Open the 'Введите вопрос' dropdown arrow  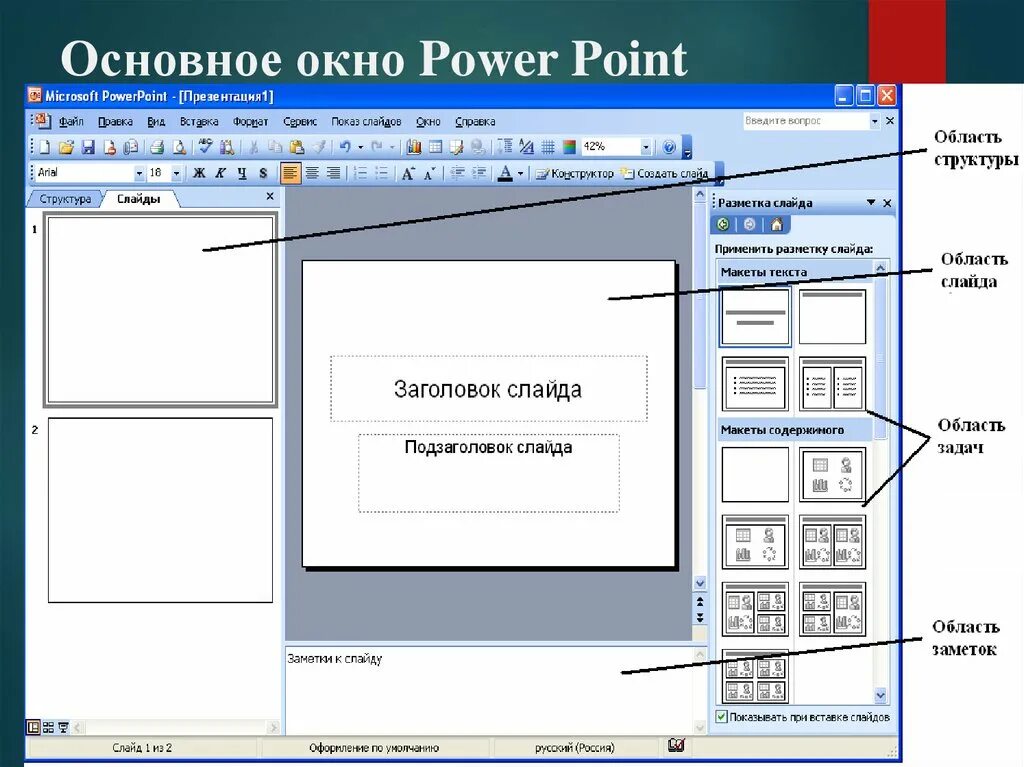pos(874,121)
